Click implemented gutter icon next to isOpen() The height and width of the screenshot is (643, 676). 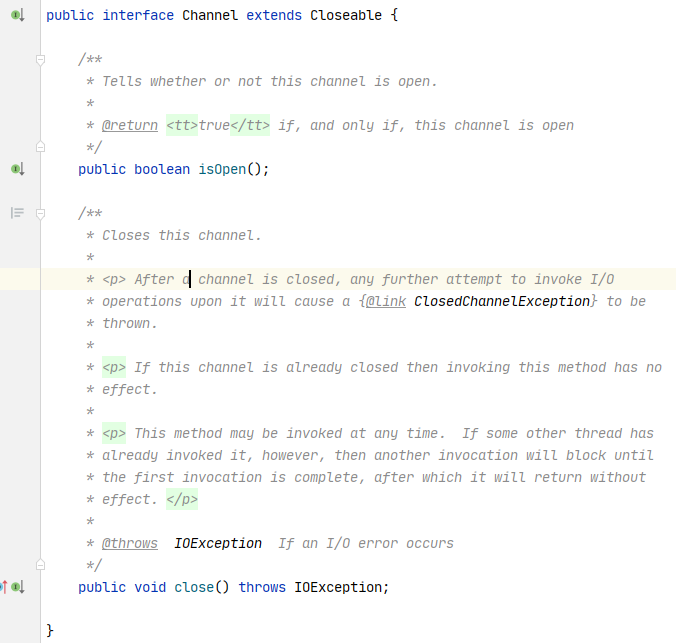18,169
